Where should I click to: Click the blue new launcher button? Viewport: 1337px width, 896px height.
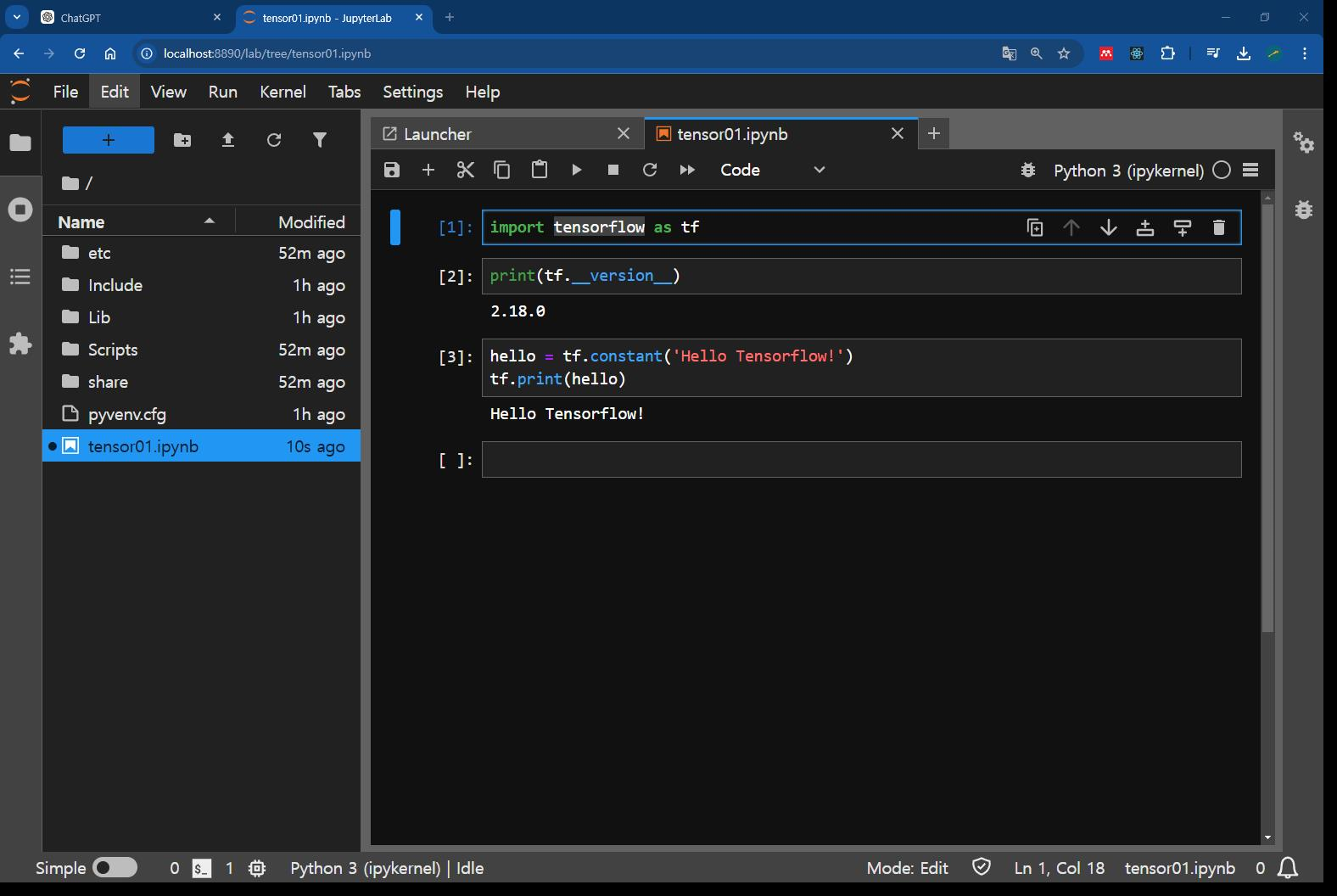(x=109, y=140)
